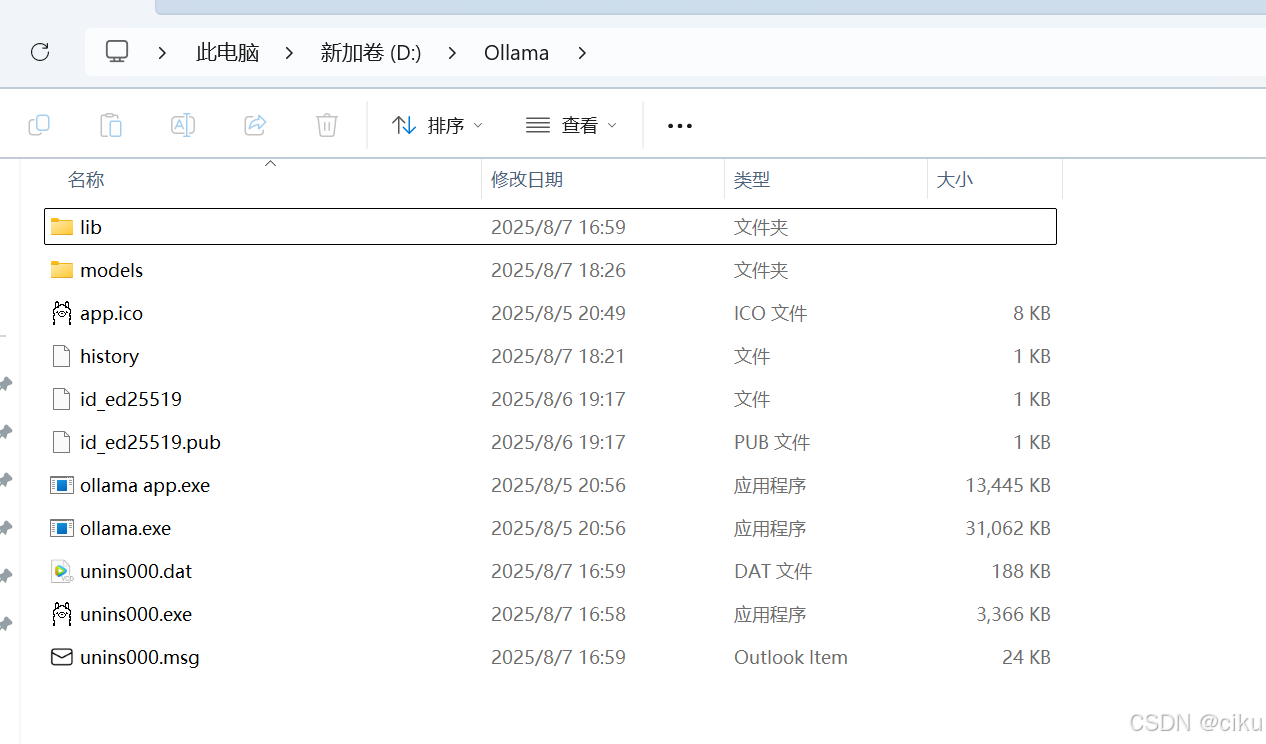Click the 8 KB size of app.ico
The height and width of the screenshot is (744, 1266).
tap(1032, 313)
